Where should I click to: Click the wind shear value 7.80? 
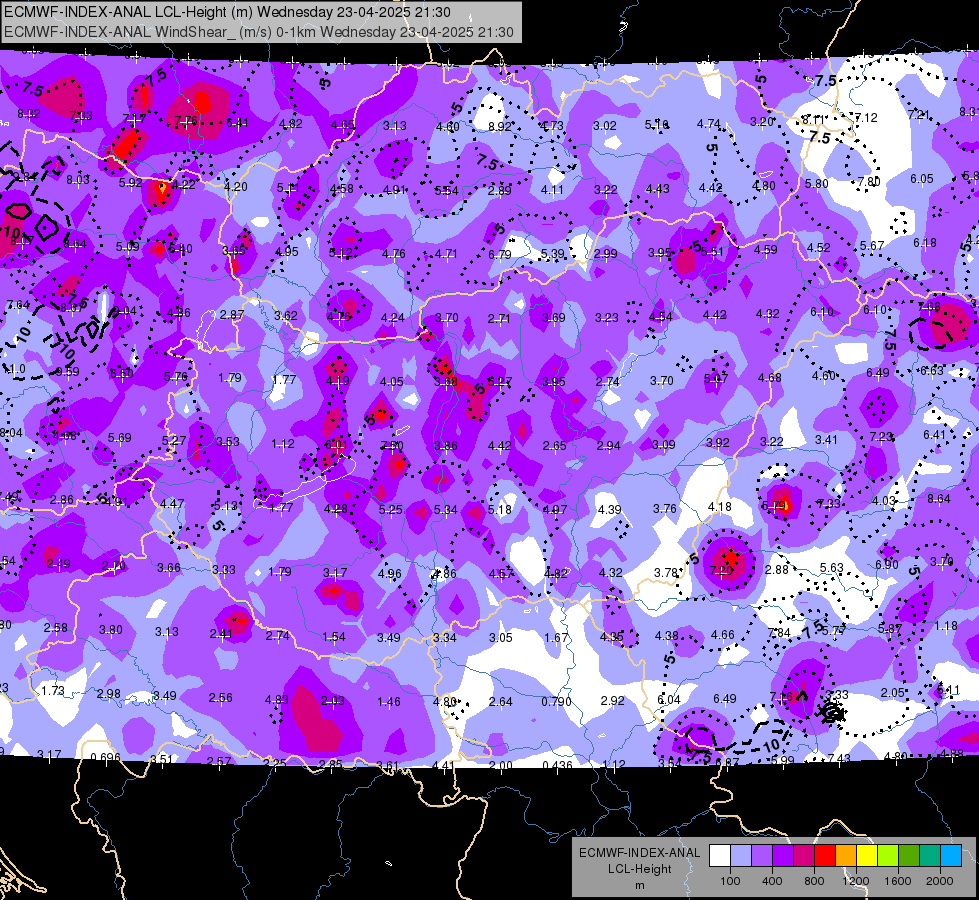click(869, 182)
